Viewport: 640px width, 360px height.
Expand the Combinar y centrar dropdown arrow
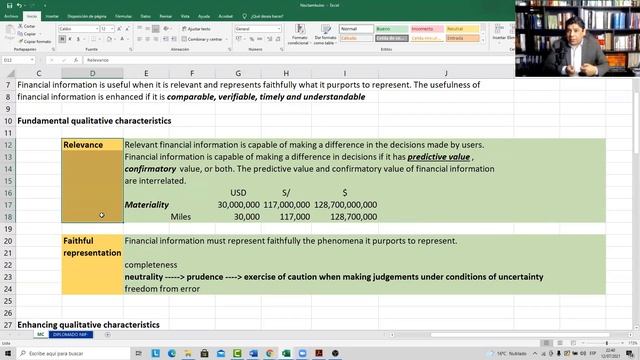(227, 39)
